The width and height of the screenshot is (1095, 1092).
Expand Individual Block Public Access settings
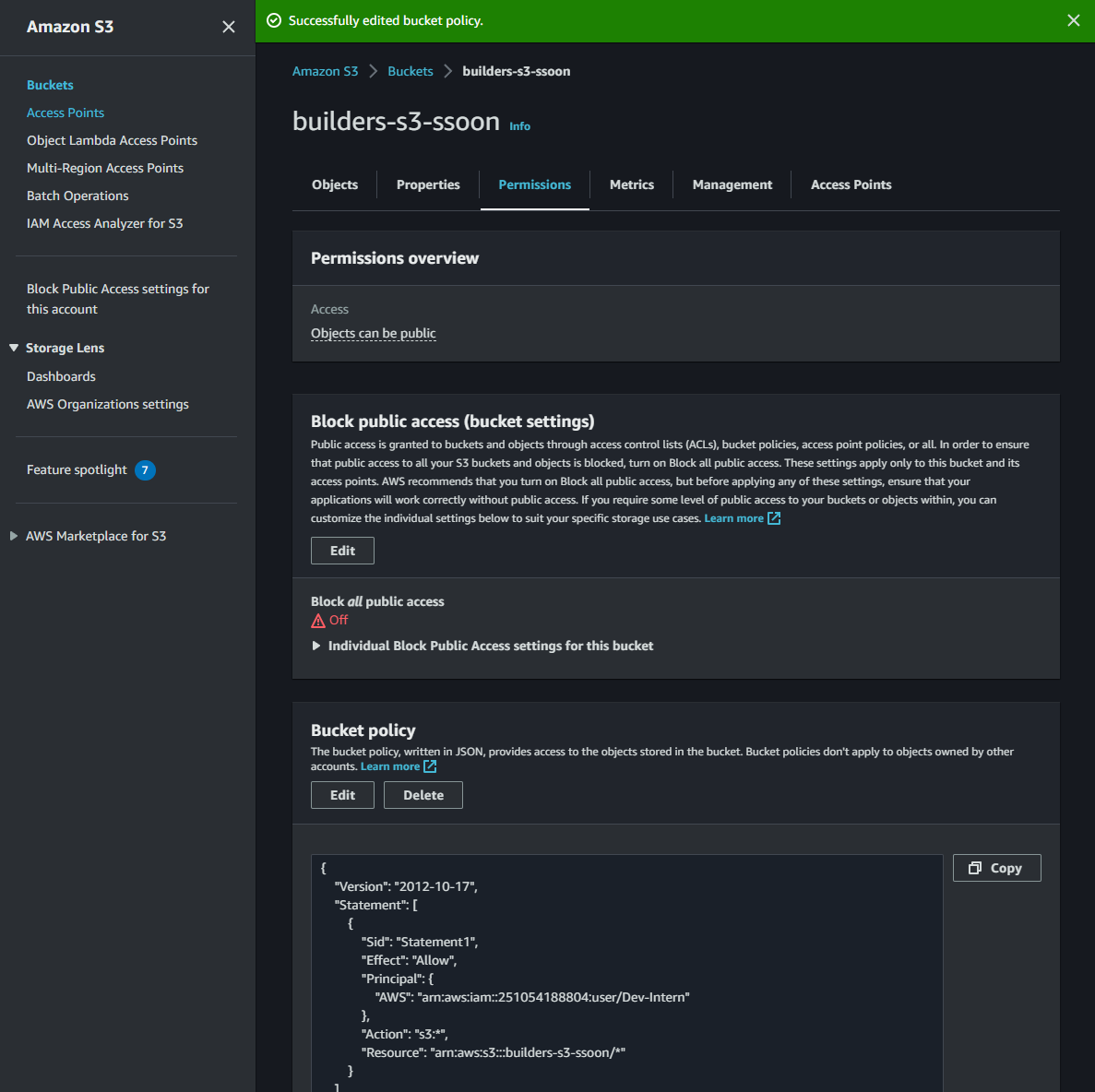point(316,646)
